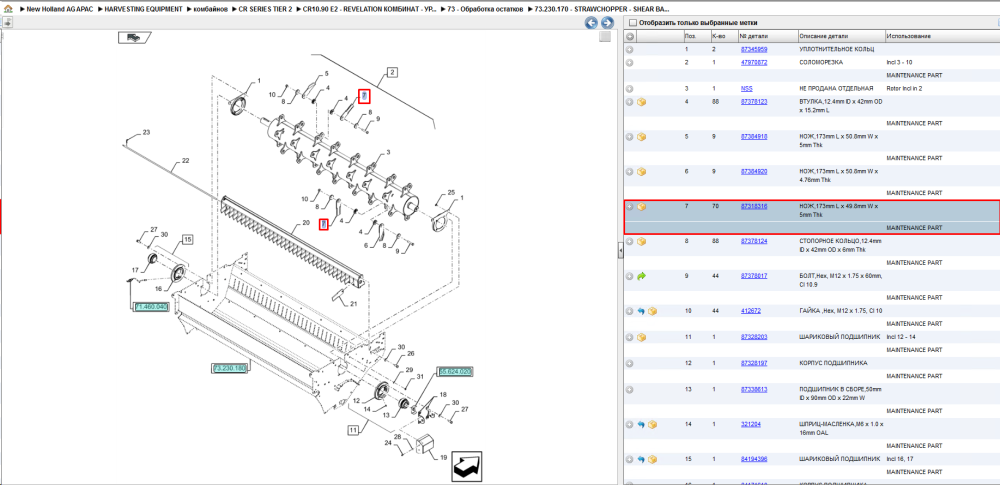Open 'New Holland AG APAC' breadcrumb
This screenshot has width=1000, height=485.
59,10
